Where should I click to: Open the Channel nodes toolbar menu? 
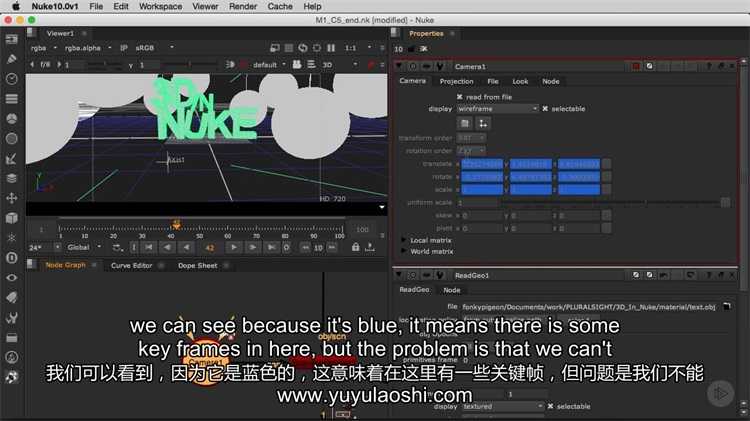(11, 99)
